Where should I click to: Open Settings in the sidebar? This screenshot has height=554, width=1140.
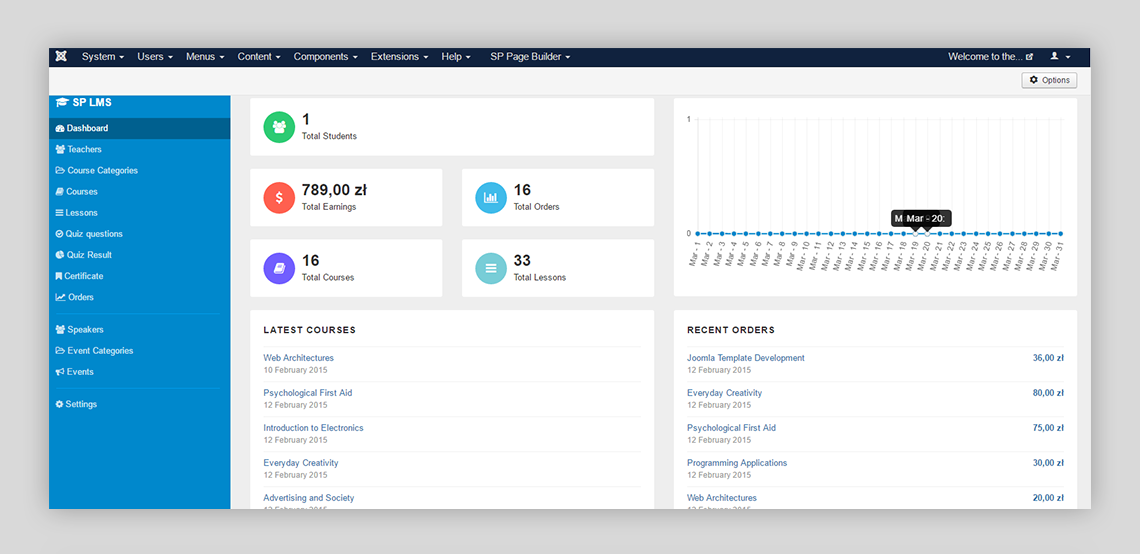tap(81, 405)
